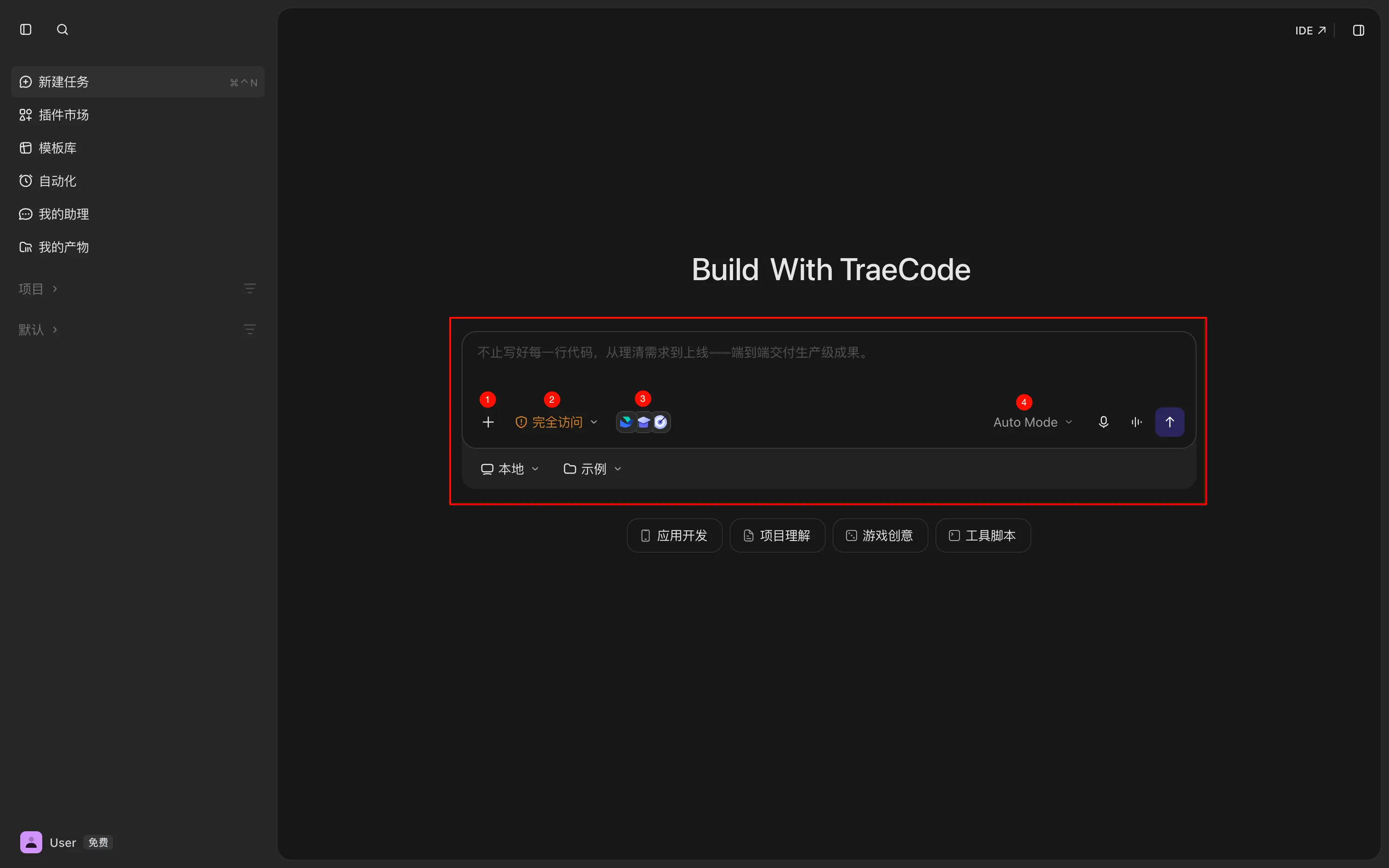The width and height of the screenshot is (1389, 868).
Task: Click the 免费 plan badge
Action: tap(98, 842)
